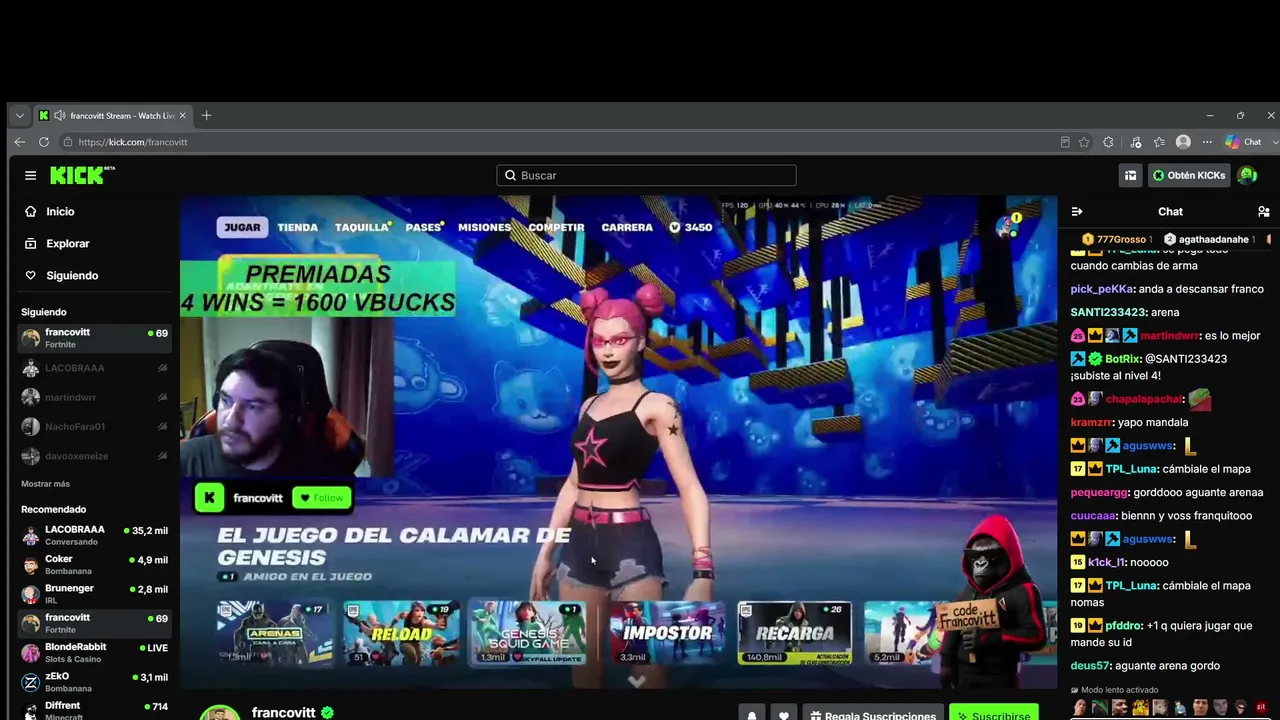Click the heart follow button
Viewport: 1280px width, 720px height.
coord(784,715)
